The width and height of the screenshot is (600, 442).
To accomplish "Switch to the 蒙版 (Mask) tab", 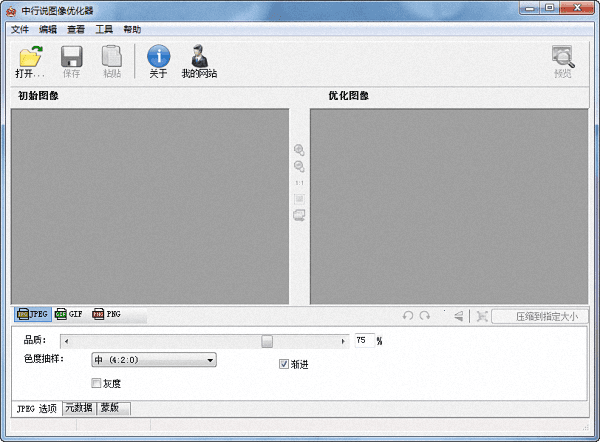I will tap(113, 408).
